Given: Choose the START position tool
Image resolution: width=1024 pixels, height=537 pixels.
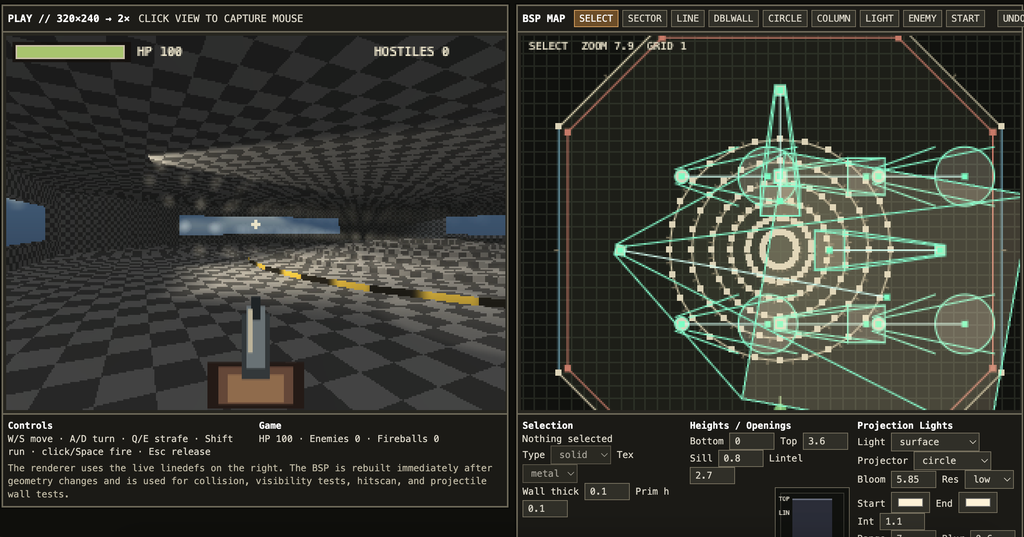Looking at the screenshot, I should (x=965, y=18).
